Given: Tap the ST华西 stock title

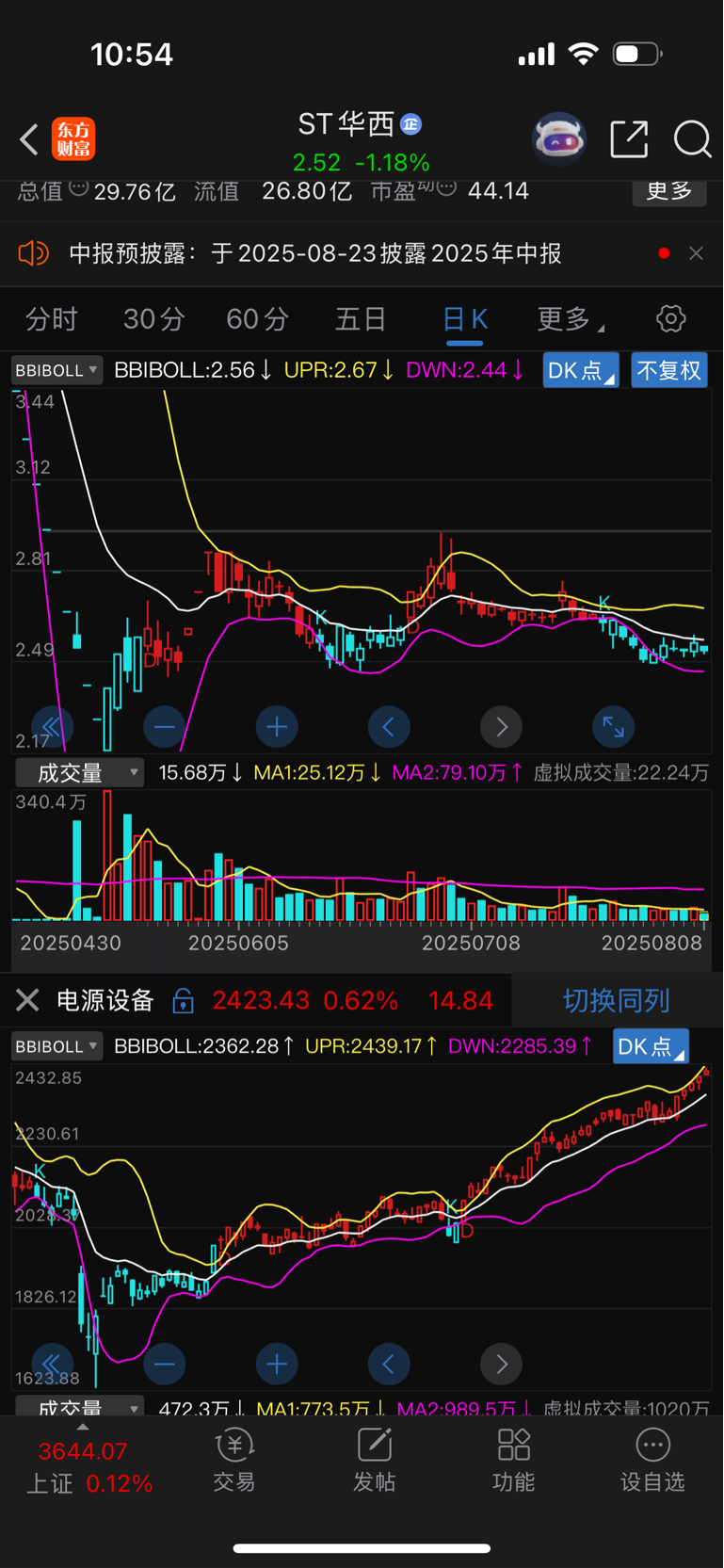Looking at the screenshot, I should [x=346, y=123].
